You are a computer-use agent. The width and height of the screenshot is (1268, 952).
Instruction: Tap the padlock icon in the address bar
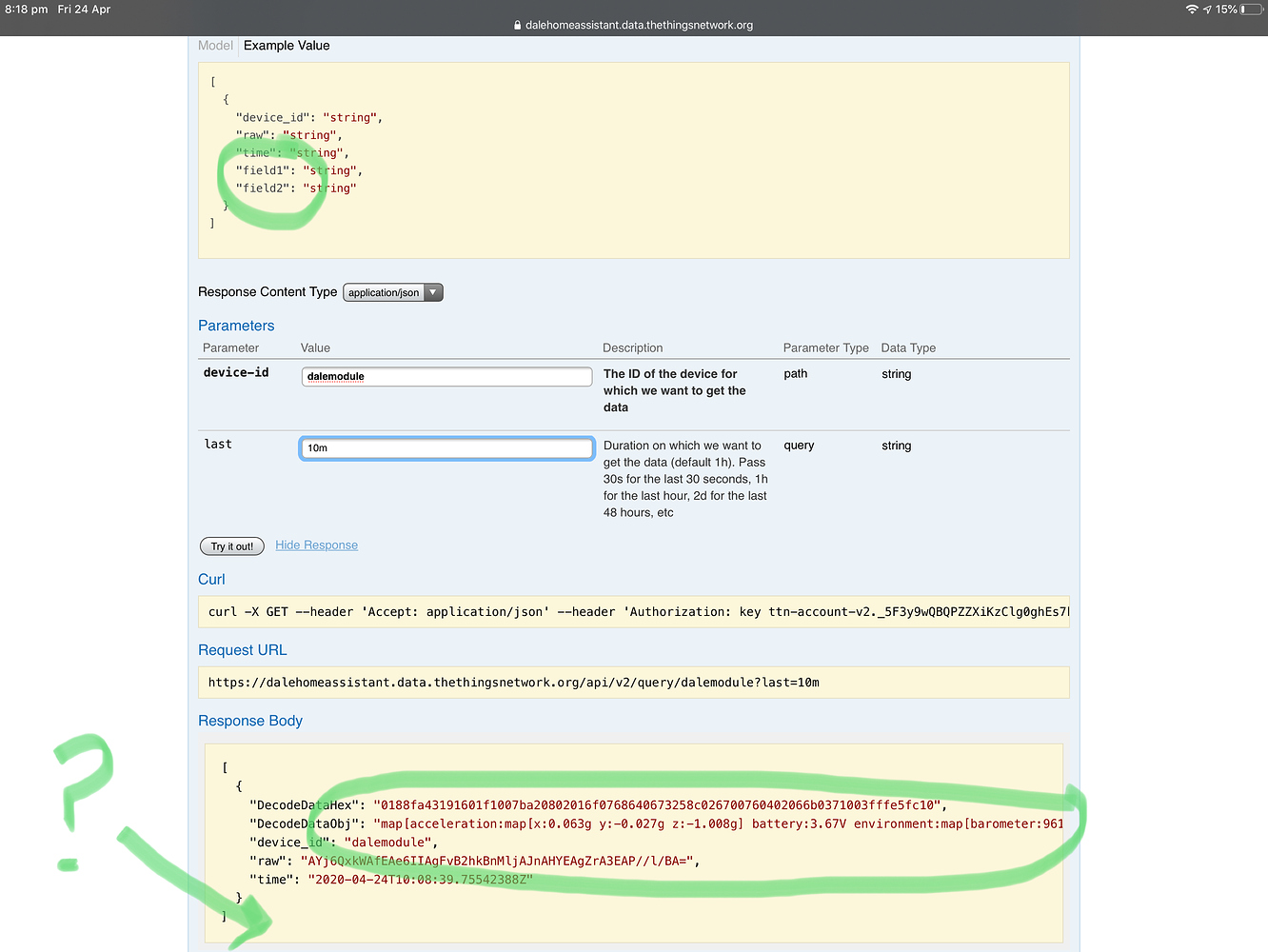pos(518,25)
